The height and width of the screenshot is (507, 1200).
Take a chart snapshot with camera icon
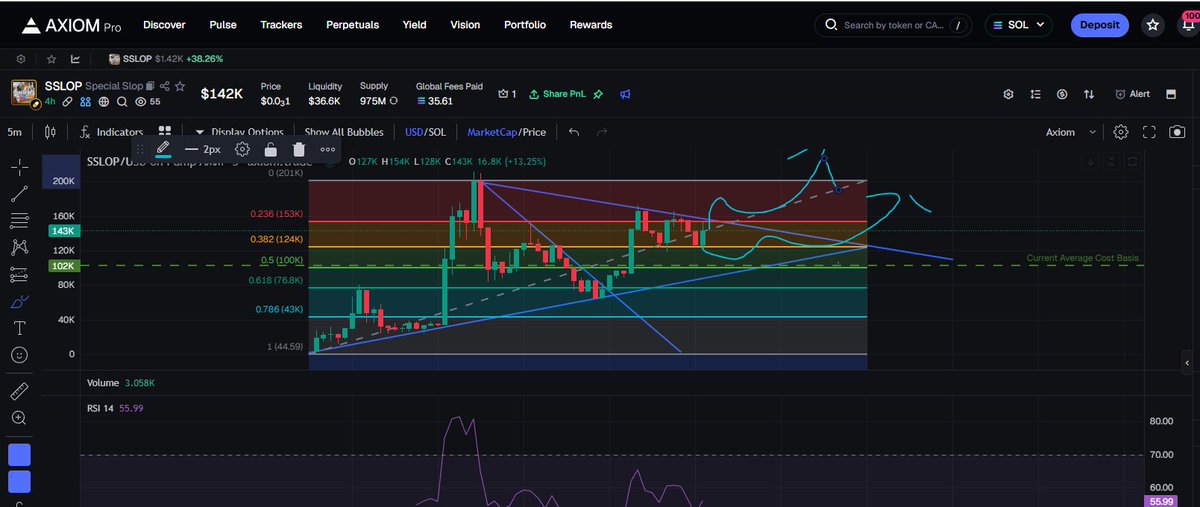click(x=1178, y=132)
